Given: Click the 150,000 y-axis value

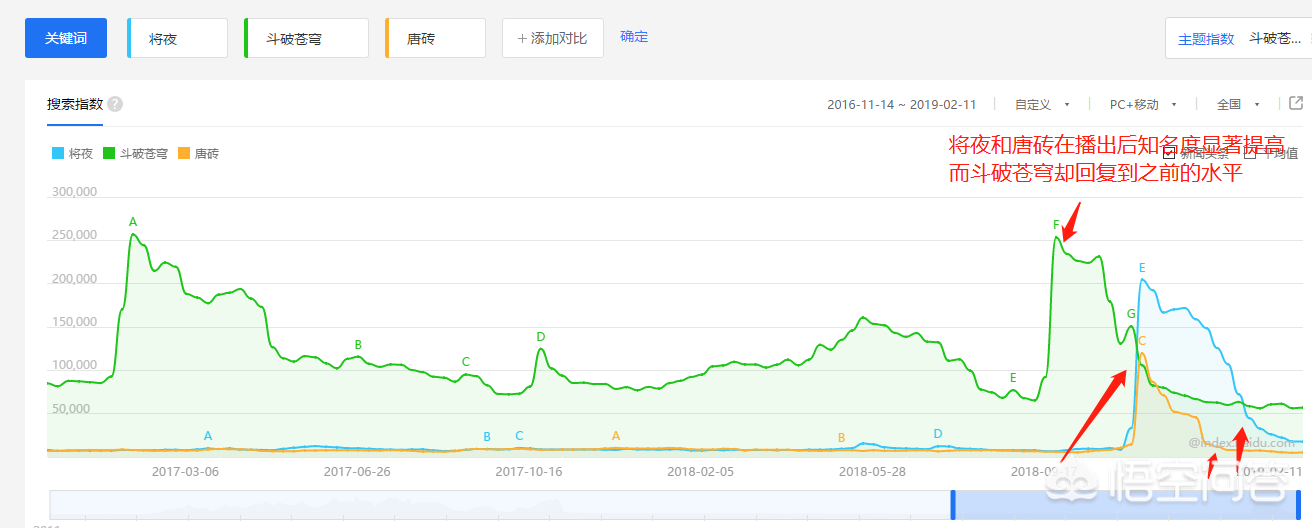Looking at the screenshot, I should point(72,323).
